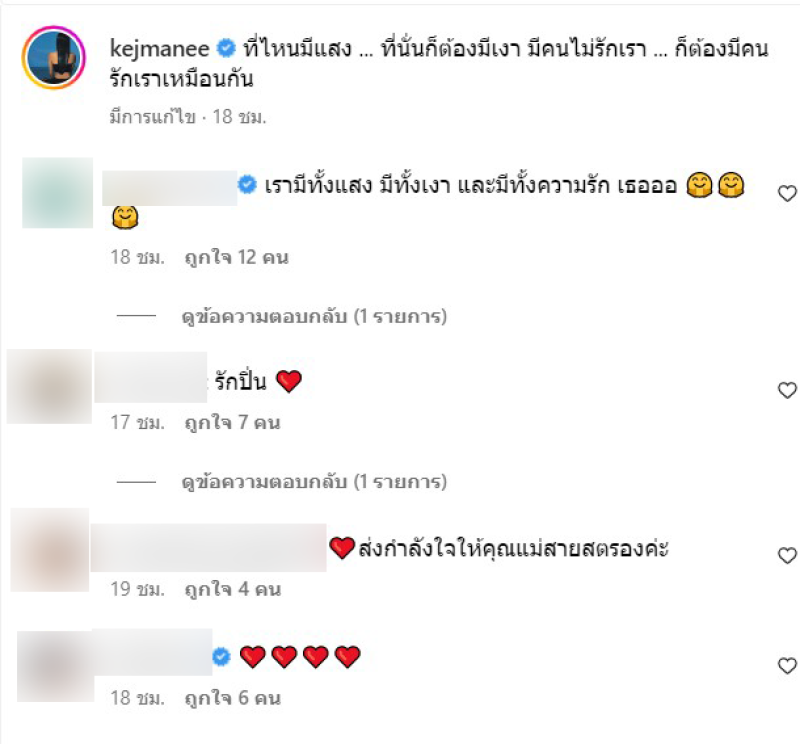Image resolution: width=800 pixels, height=744 pixels.
Task: View who liked: ถูกใจ 12 คน
Action: pos(236,257)
